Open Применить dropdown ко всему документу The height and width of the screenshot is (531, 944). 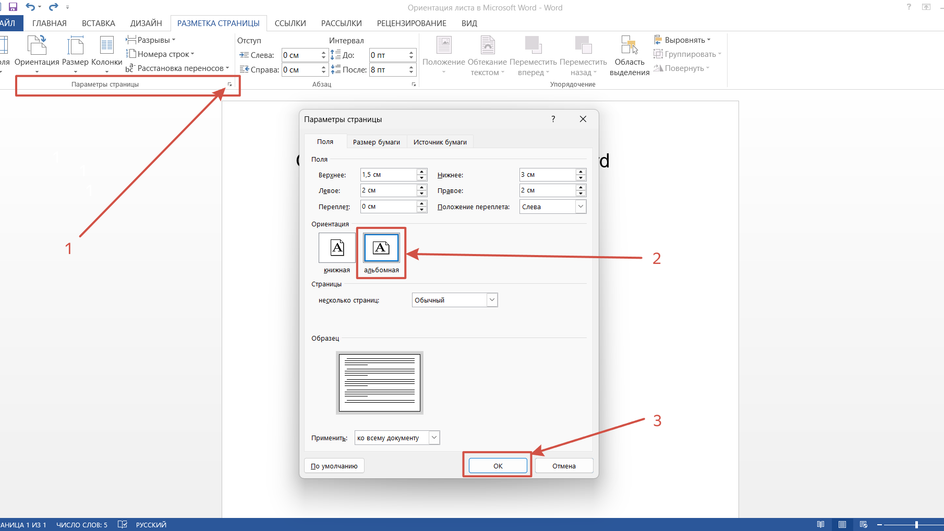397,438
